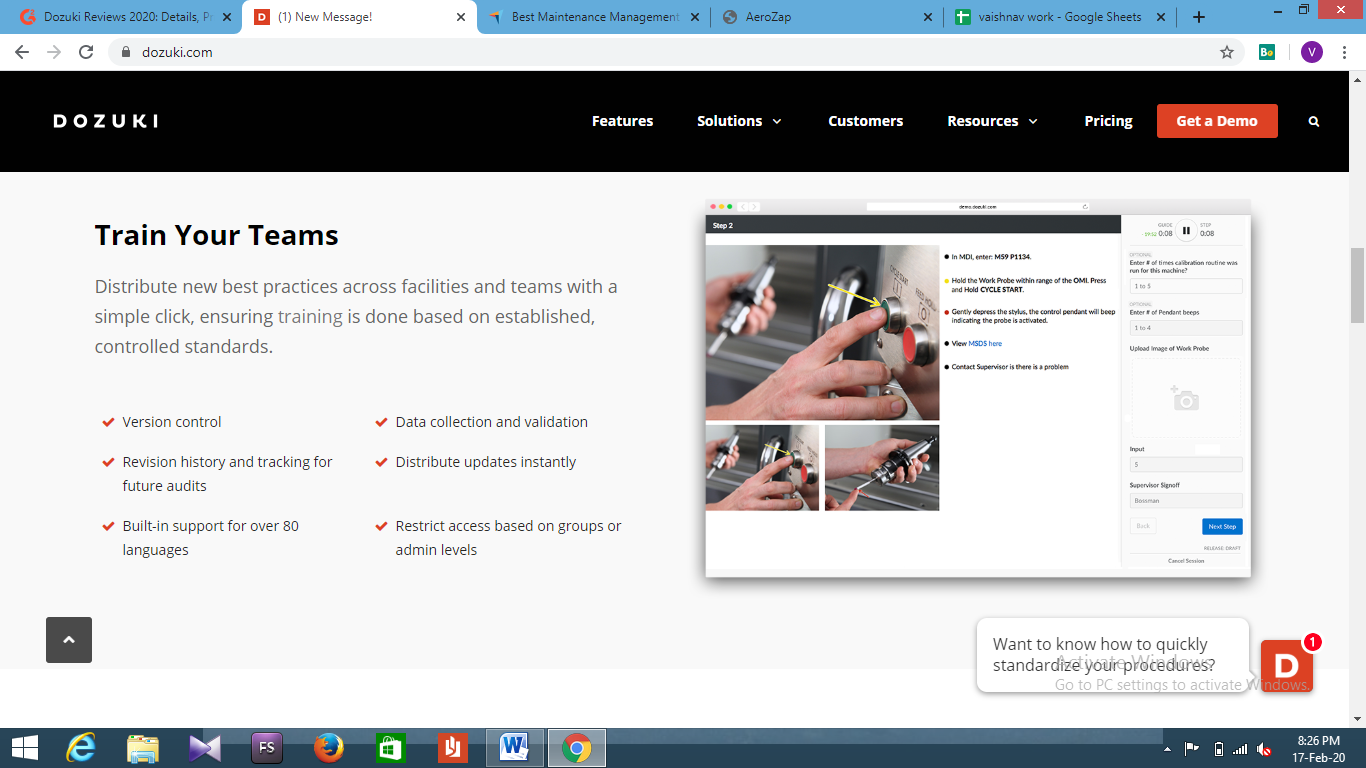
Task: Show hidden system tray icons
Action: (x=1167, y=749)
